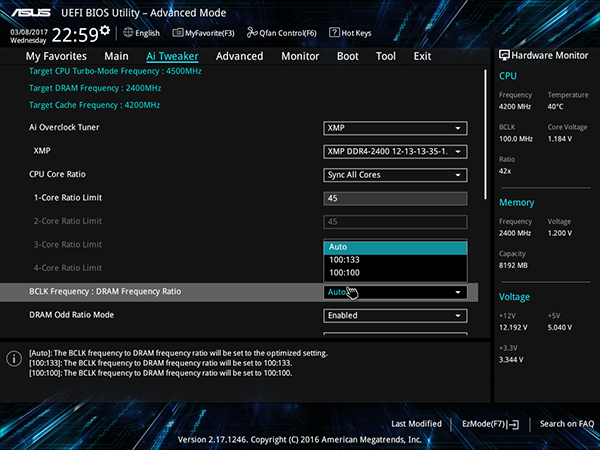600x450 pixels.
Task: Open the DRAM Odd Ratio Mode dropdown
Action: coord(395,316)
